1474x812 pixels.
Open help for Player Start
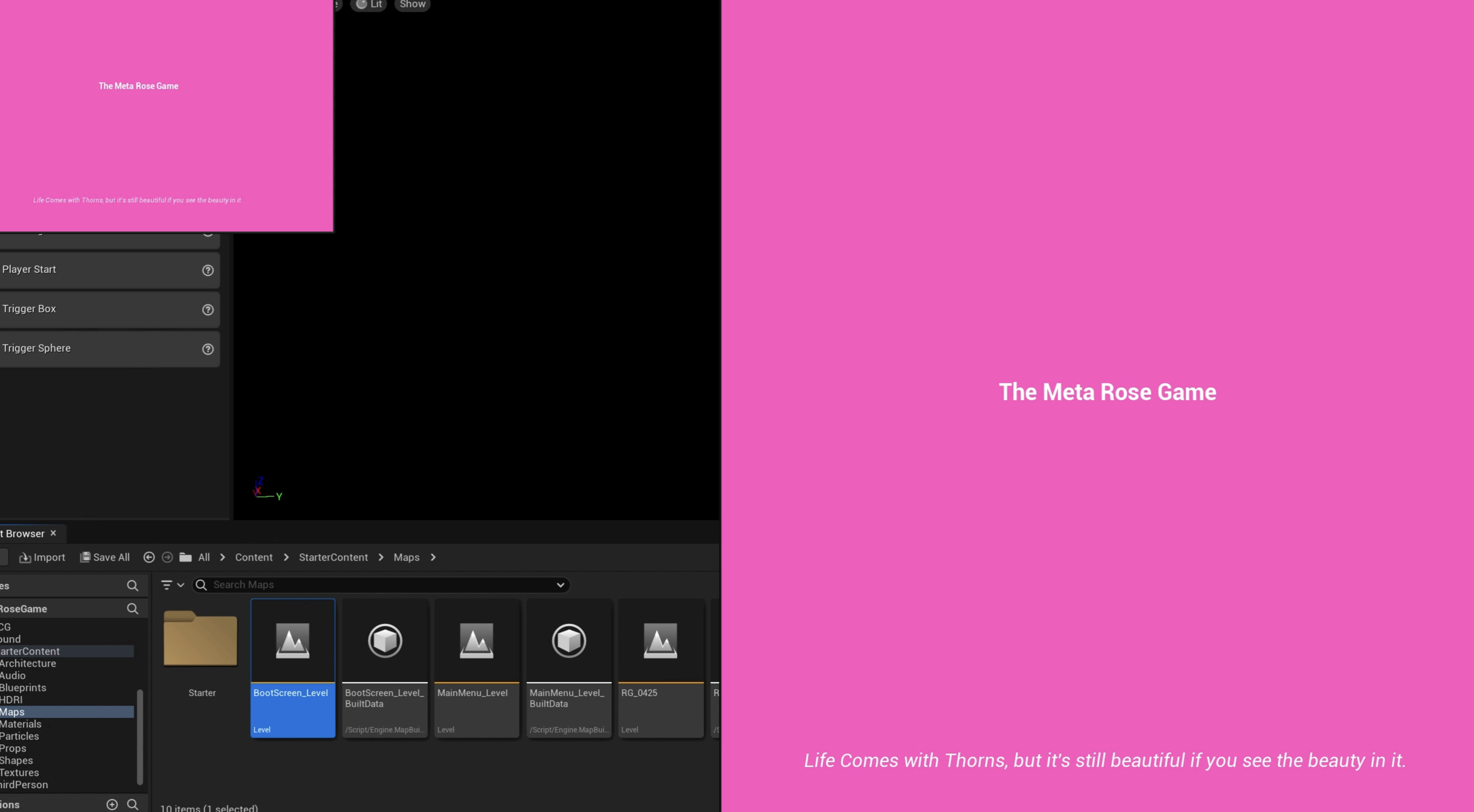[208, 270]
